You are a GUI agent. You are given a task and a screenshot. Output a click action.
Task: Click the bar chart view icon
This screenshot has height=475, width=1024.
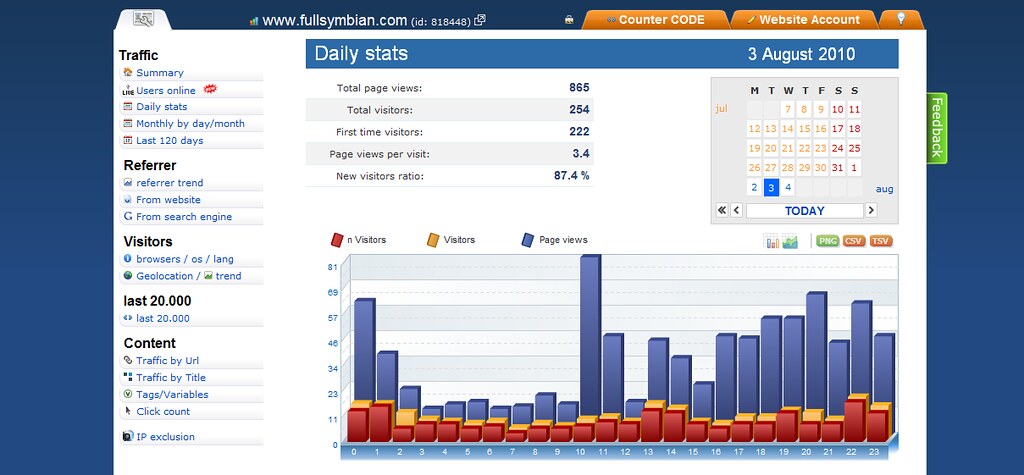(x=771, y=241)
